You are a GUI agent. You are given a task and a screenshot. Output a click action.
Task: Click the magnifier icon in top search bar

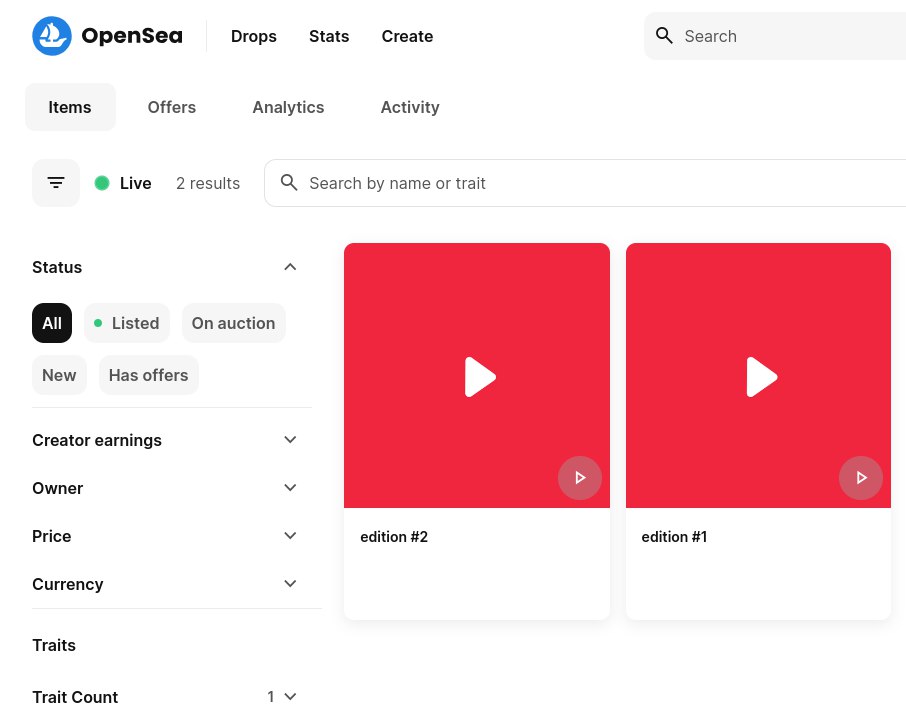[664, 36]
